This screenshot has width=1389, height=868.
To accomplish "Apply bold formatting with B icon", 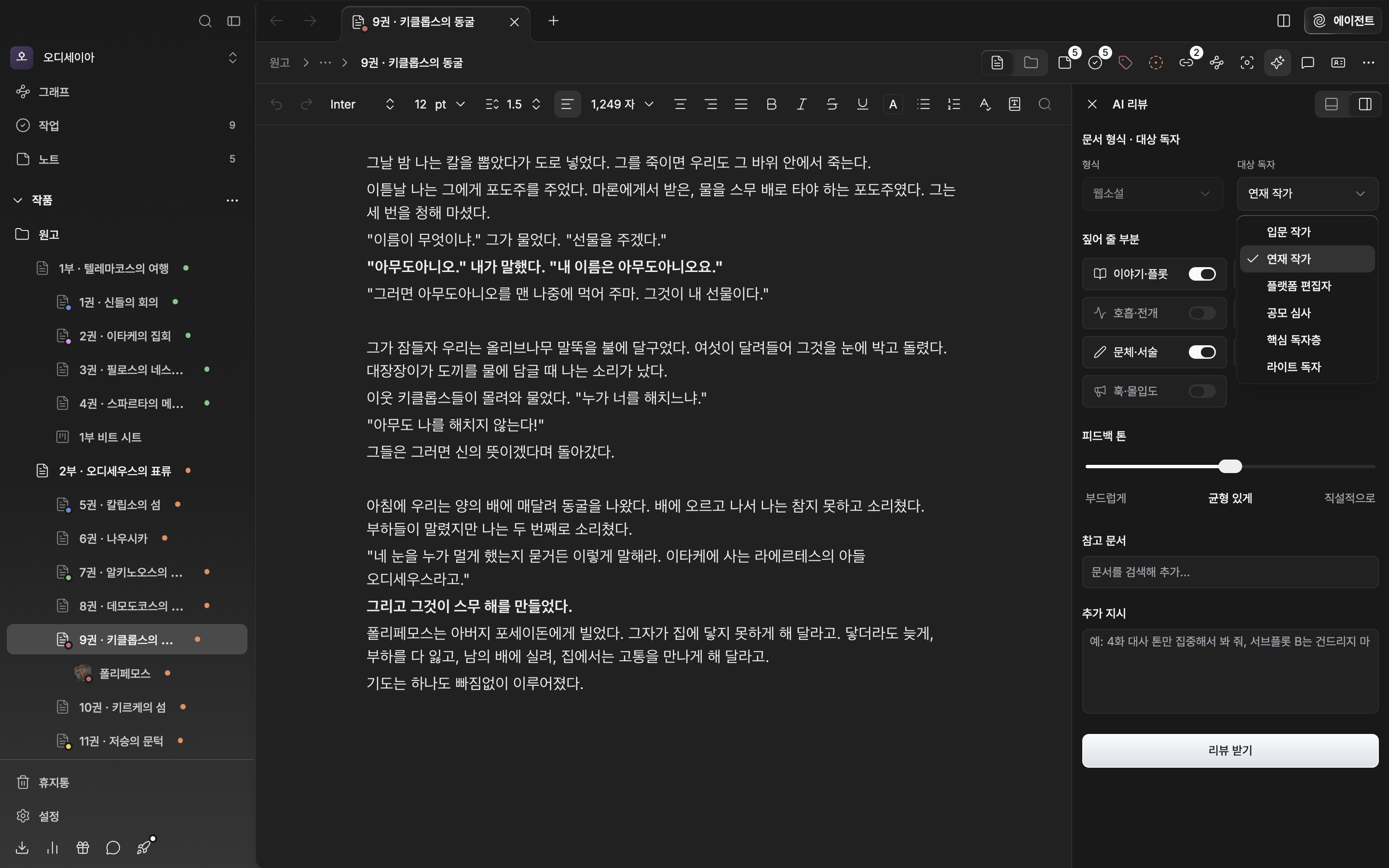I will click(771, 104).
